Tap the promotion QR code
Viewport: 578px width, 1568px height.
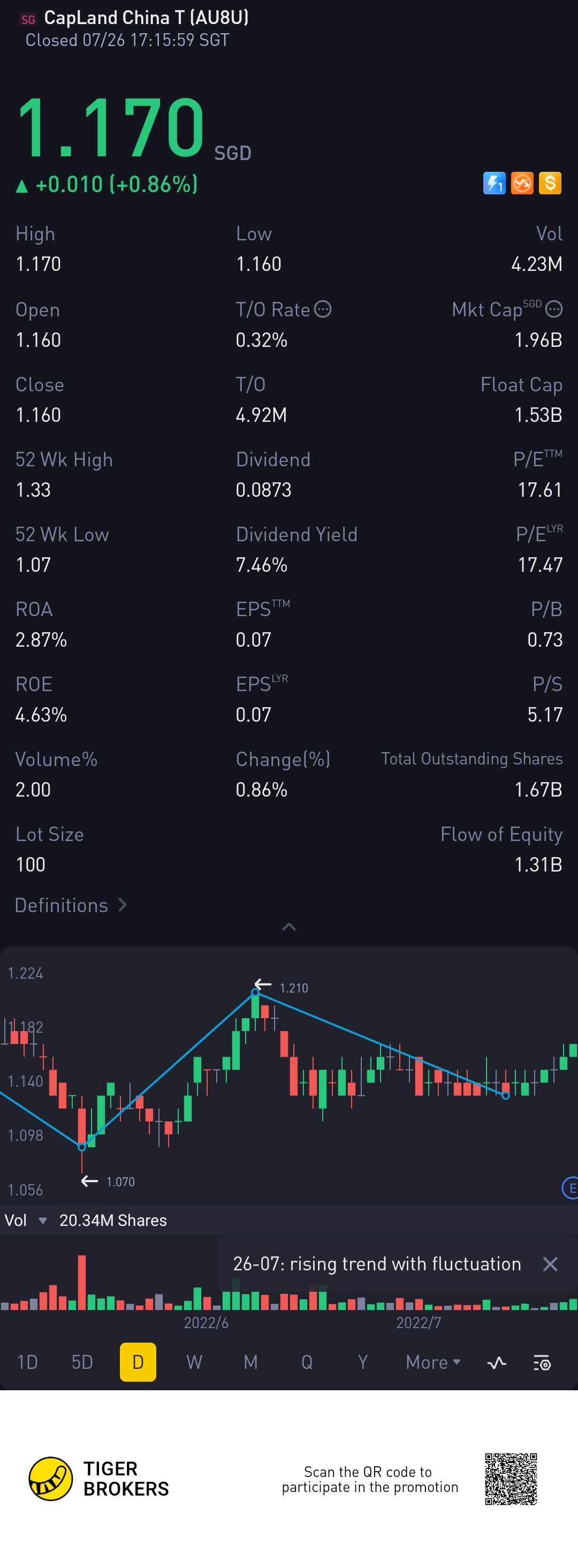[511, 1479]
